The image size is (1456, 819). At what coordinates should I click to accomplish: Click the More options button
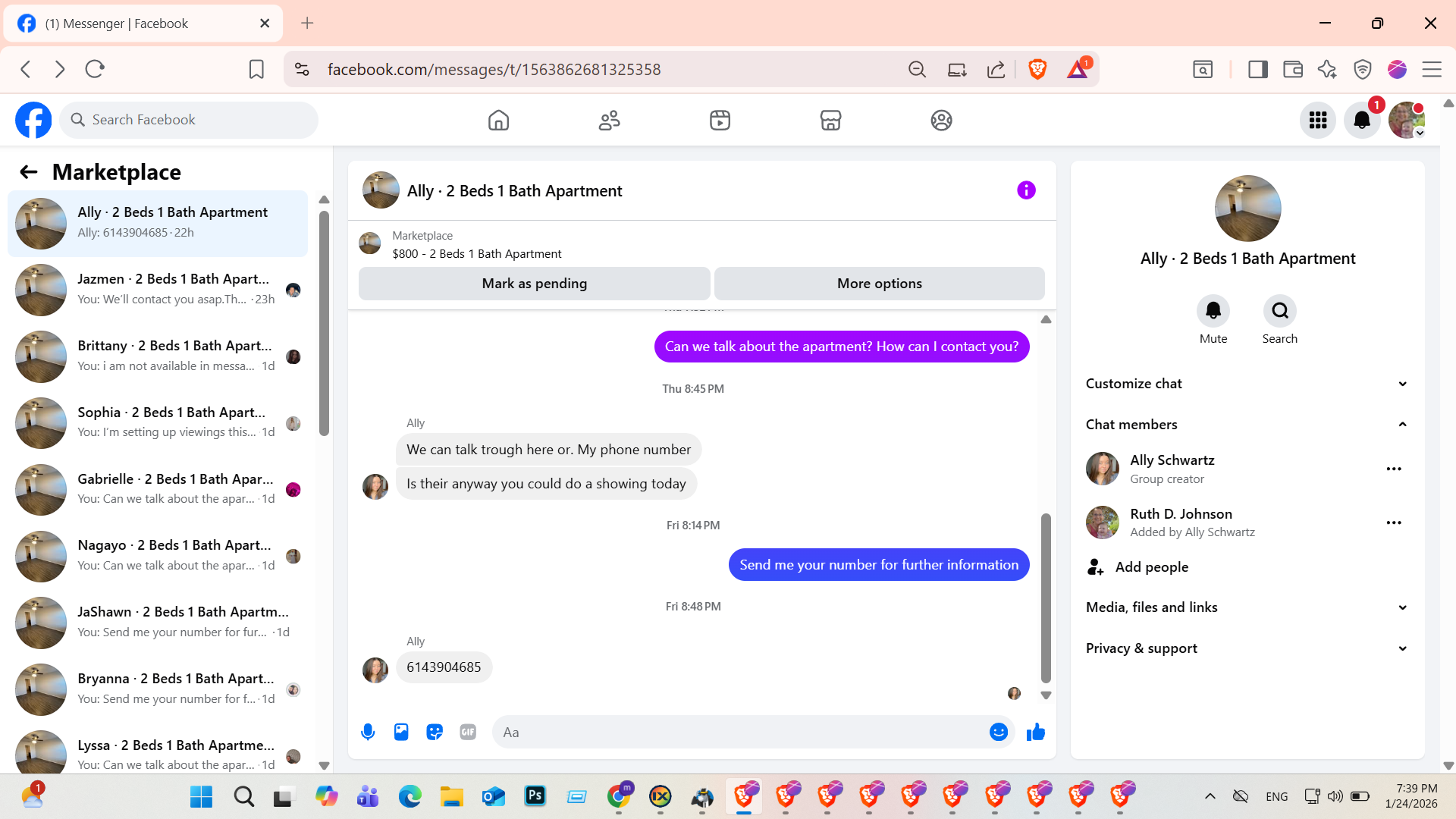click(x=879, y=284)
